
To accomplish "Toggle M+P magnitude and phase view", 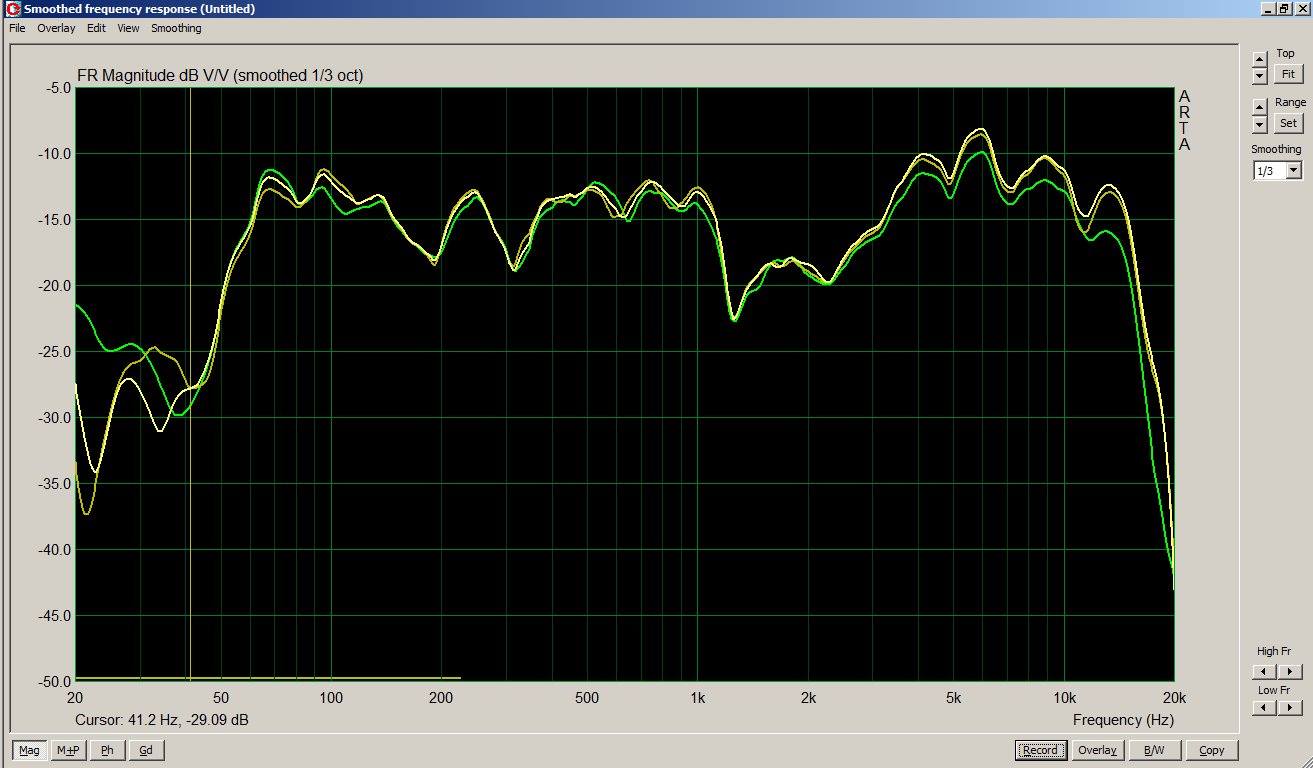I will click(x=68, y=750).
